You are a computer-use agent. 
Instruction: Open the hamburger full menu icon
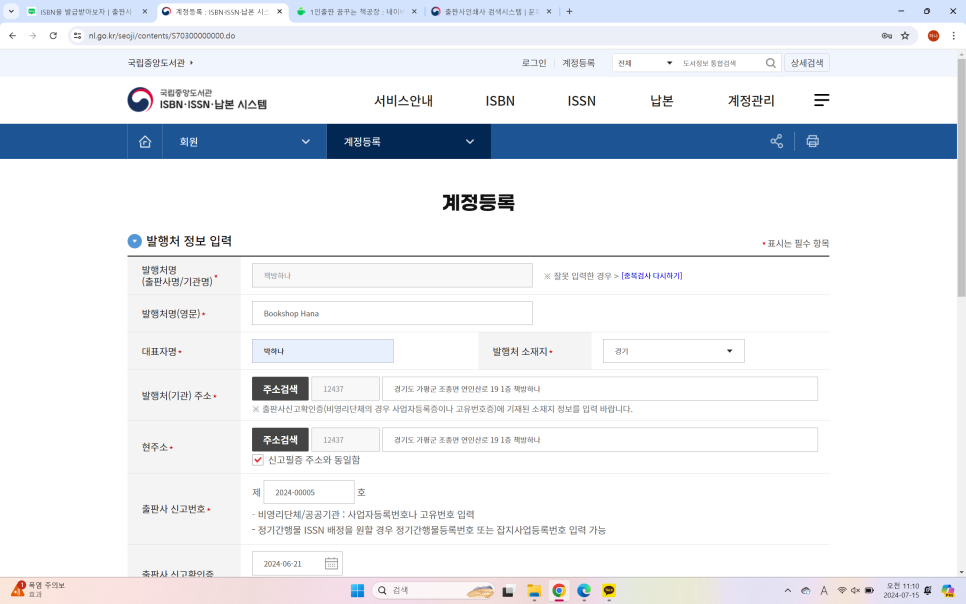click(821, 100)
